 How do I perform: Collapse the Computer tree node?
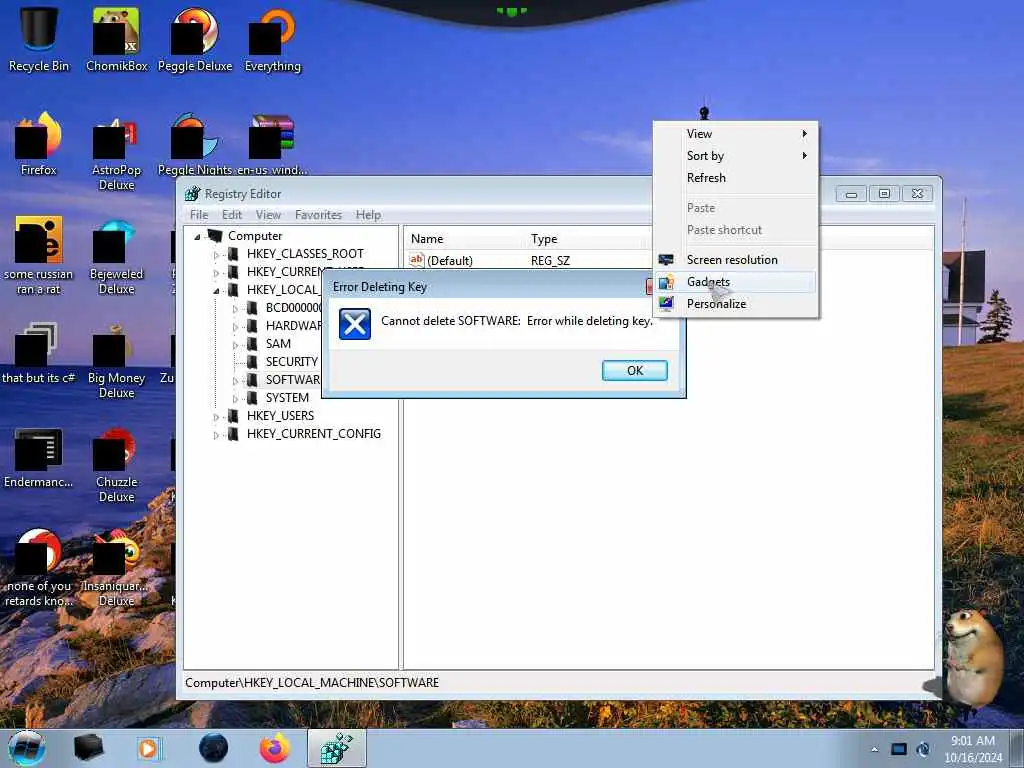click(x=197, y=237)
